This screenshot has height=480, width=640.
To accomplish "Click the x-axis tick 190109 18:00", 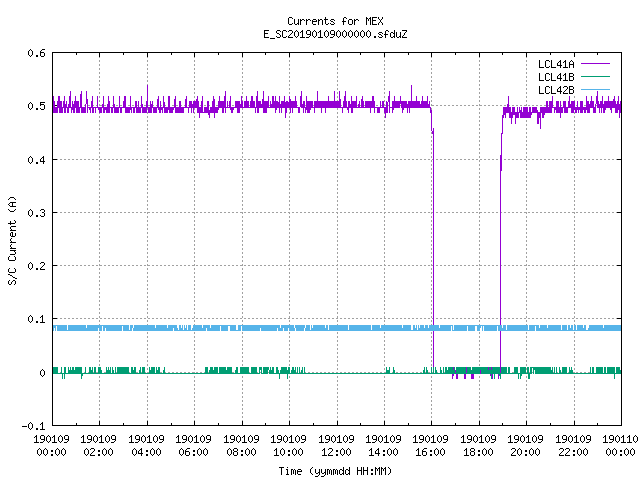I will 478,446.
